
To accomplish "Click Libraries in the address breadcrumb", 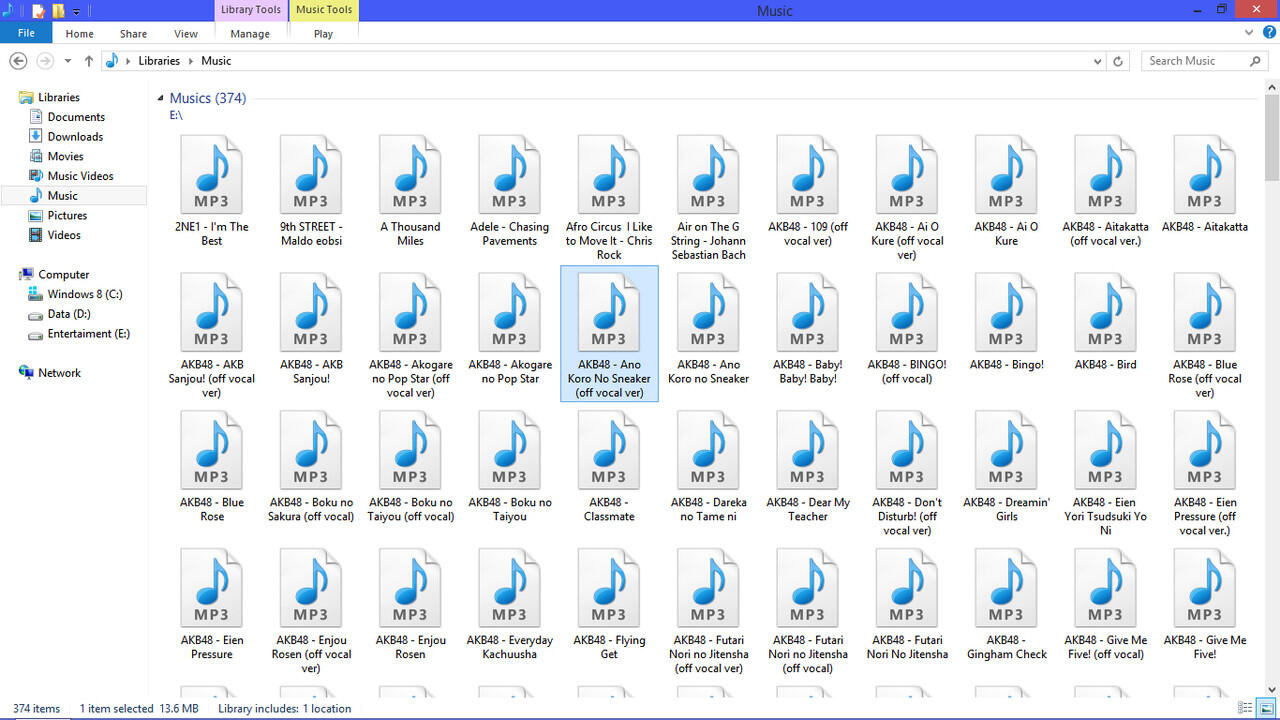I will [159, 61].
